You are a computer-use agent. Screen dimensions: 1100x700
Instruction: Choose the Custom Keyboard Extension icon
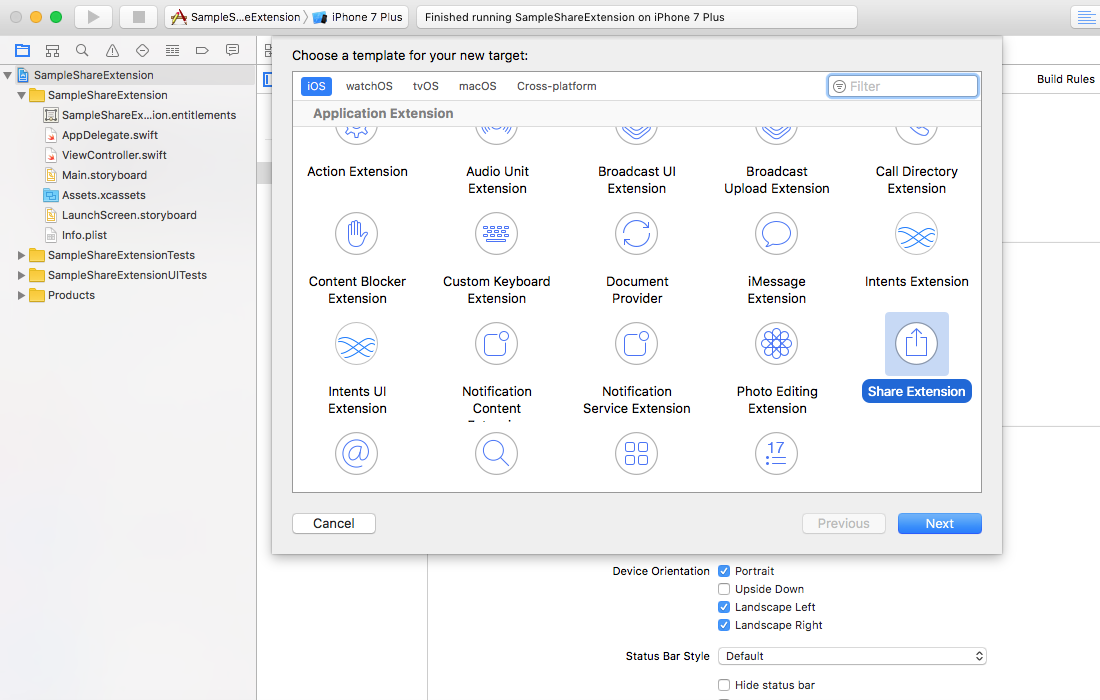point(496,234)
